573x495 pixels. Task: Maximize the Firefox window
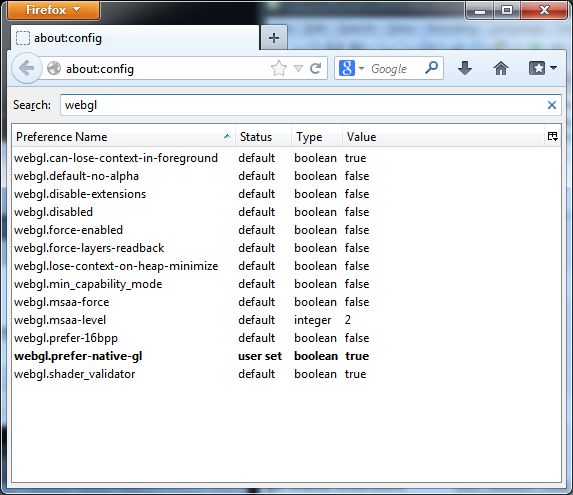tap(507, 10)
